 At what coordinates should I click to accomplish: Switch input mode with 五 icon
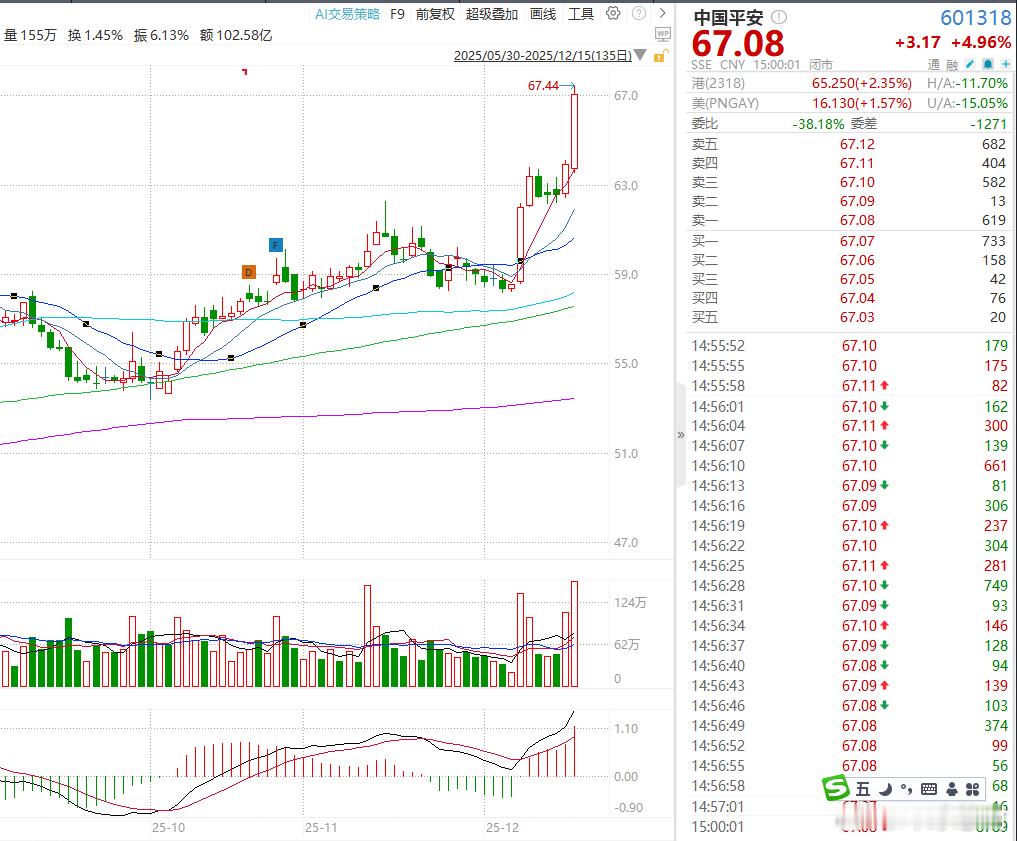click(862, 789)
